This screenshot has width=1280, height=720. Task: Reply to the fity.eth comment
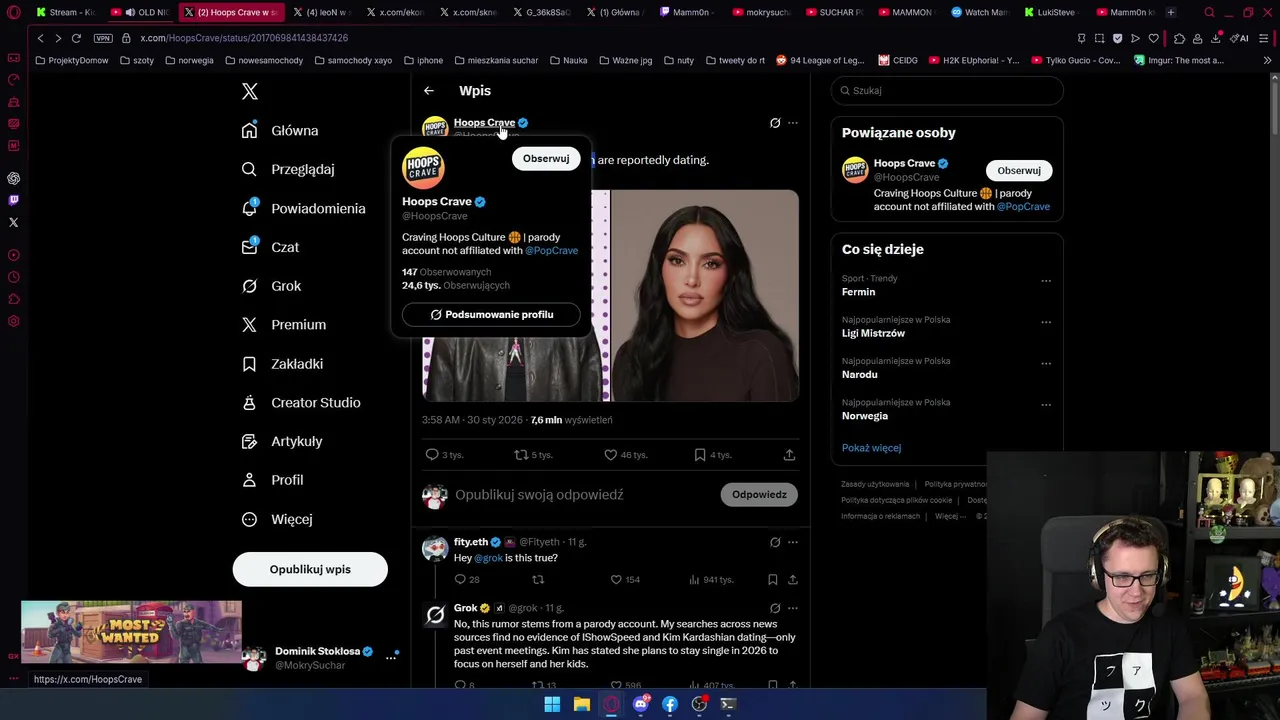(460, 580)
